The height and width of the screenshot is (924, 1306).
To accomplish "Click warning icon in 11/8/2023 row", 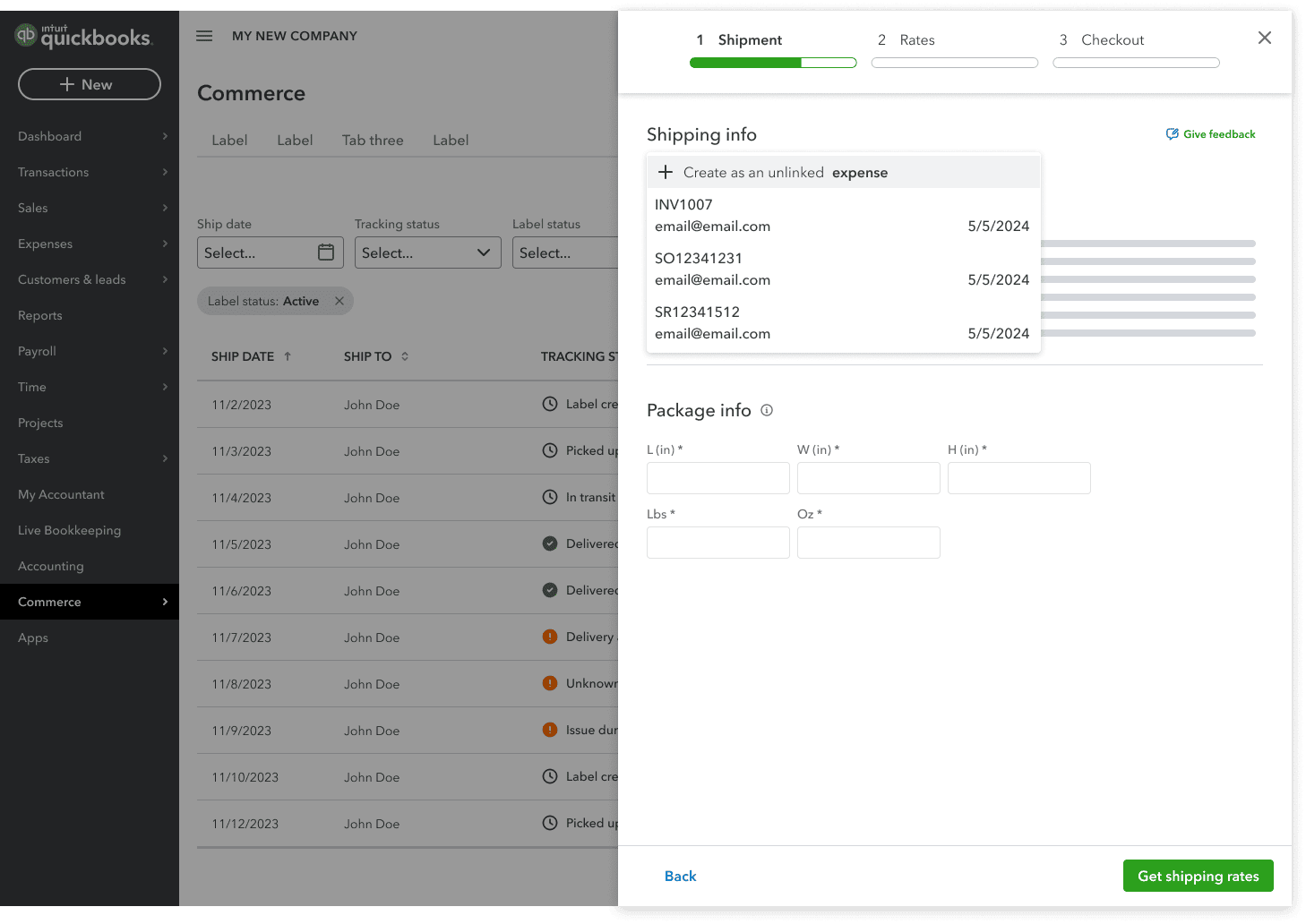I will 550,683.
